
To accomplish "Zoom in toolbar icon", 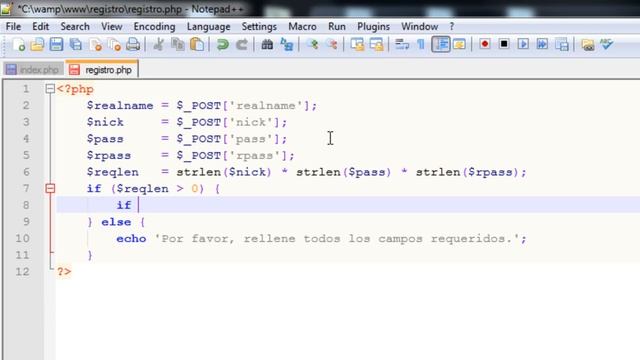I will pyautogui.click(x=313, y=44).
